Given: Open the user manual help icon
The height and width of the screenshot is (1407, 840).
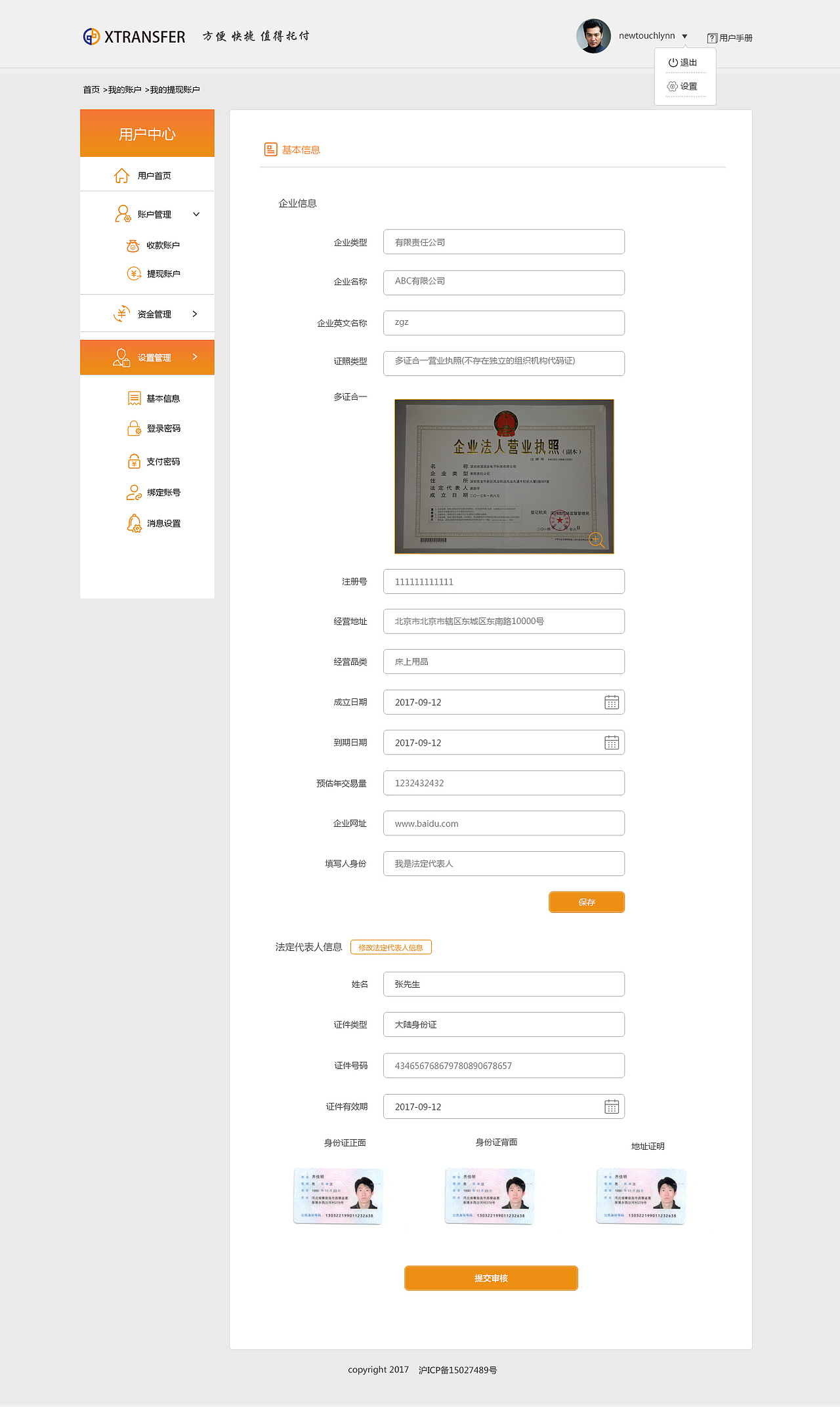Looking at the screenshot, I should [x=712, y=38].
